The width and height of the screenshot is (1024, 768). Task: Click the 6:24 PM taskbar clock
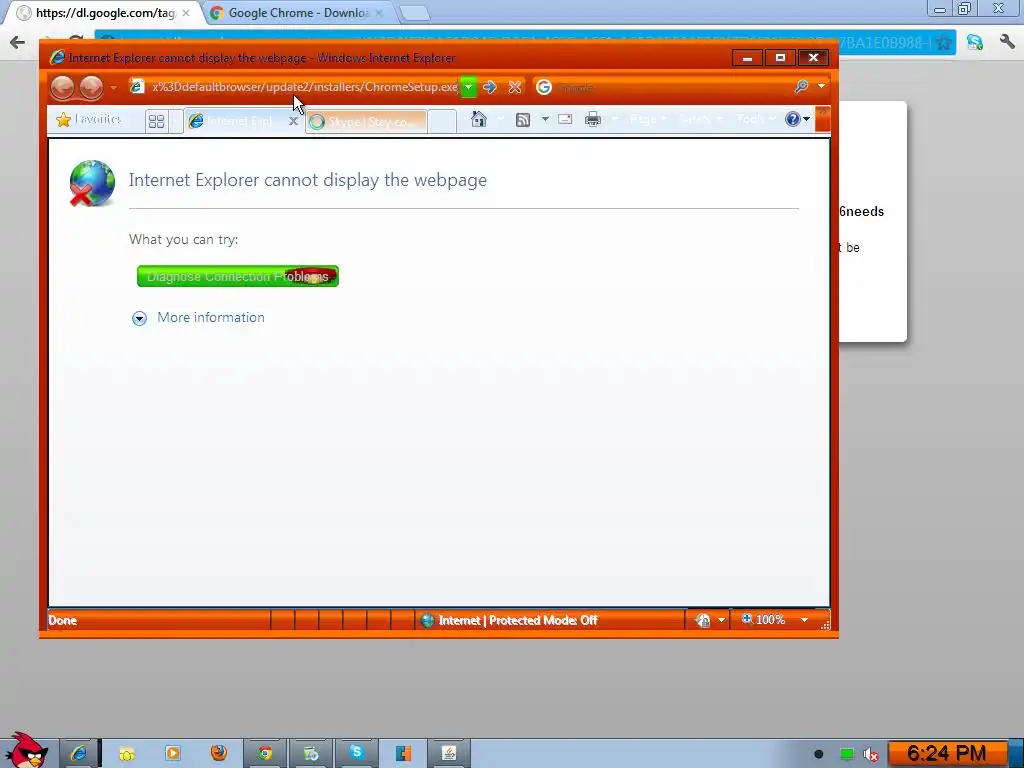[x=947, y=754]
